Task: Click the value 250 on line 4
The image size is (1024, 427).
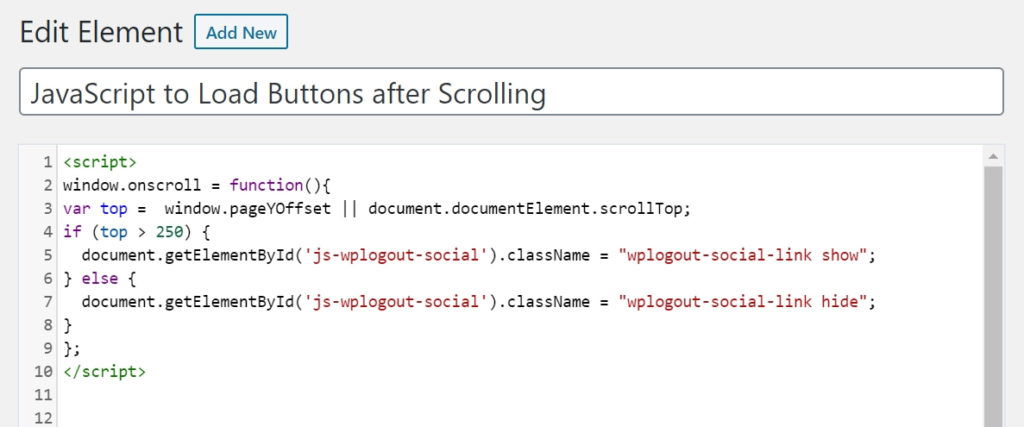Action: pyautogui.click(x=169, y=232)
